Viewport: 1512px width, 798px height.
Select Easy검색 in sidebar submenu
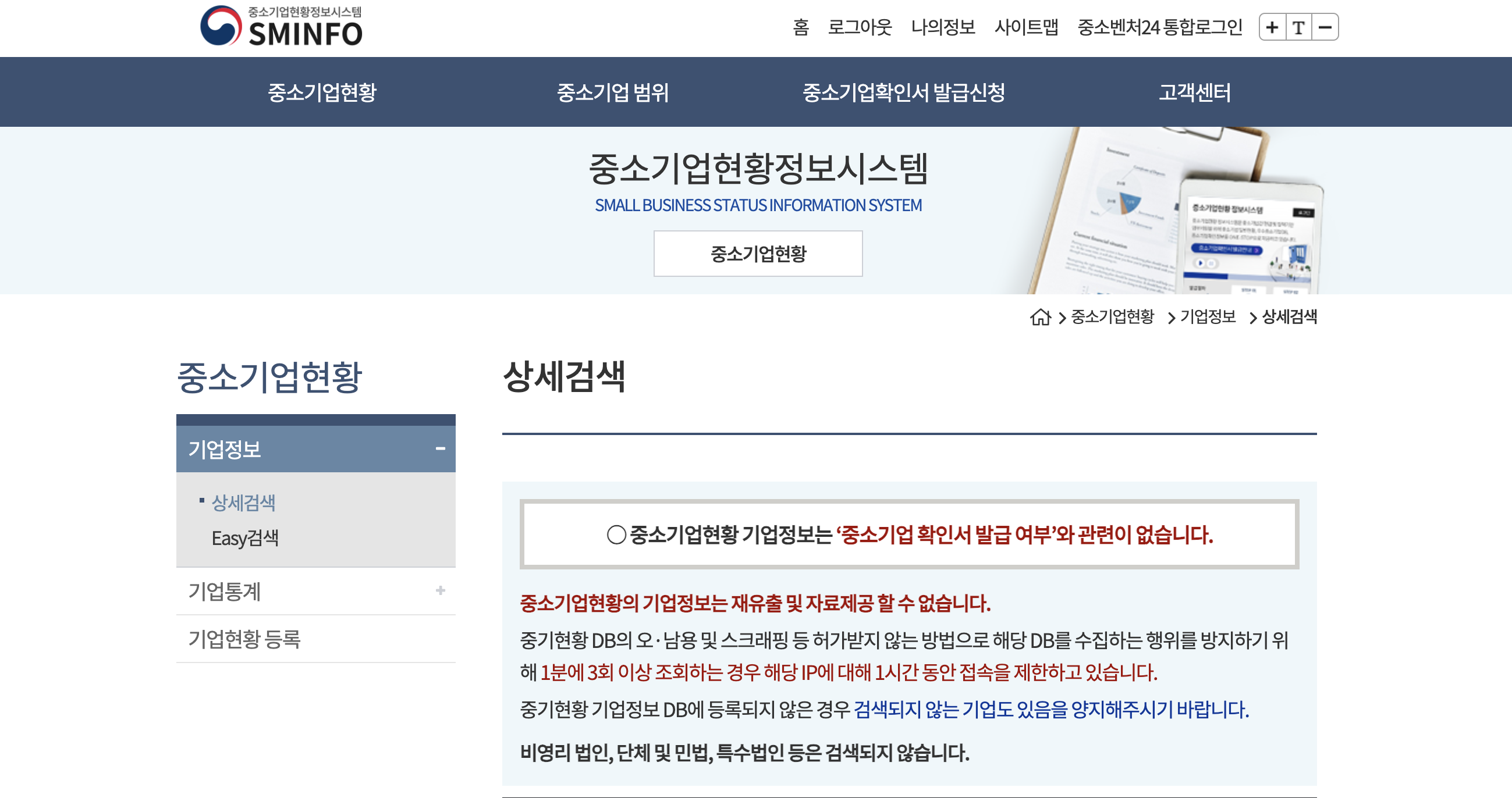pos(245,537)
